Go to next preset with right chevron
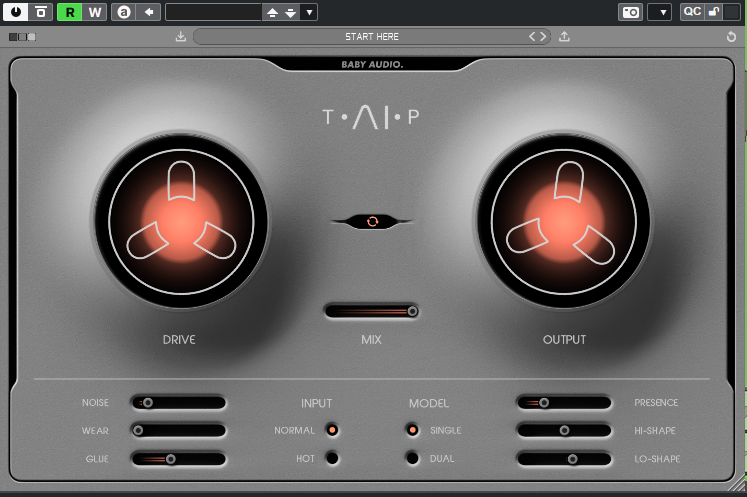 click(543, 36)
